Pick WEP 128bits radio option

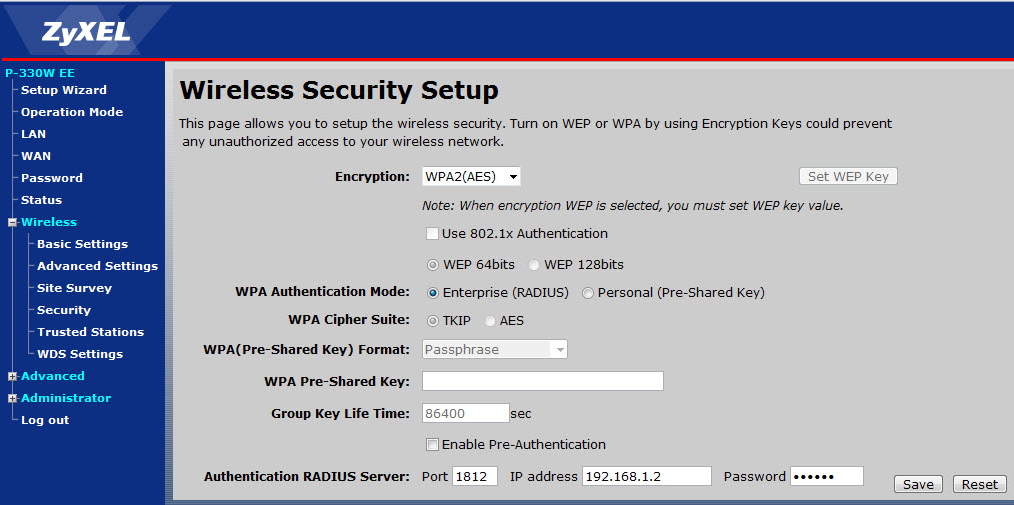534,265
